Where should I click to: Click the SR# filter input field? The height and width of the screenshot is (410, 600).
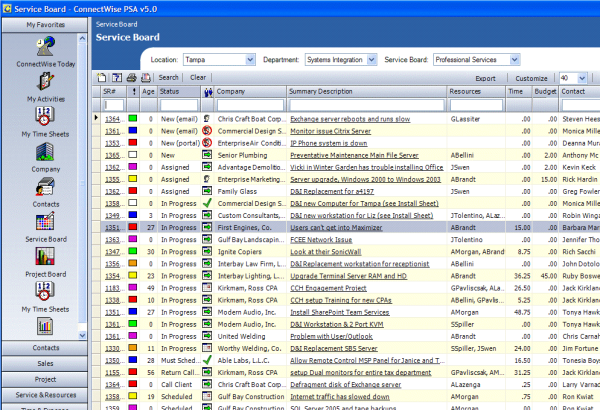point(114,105)
